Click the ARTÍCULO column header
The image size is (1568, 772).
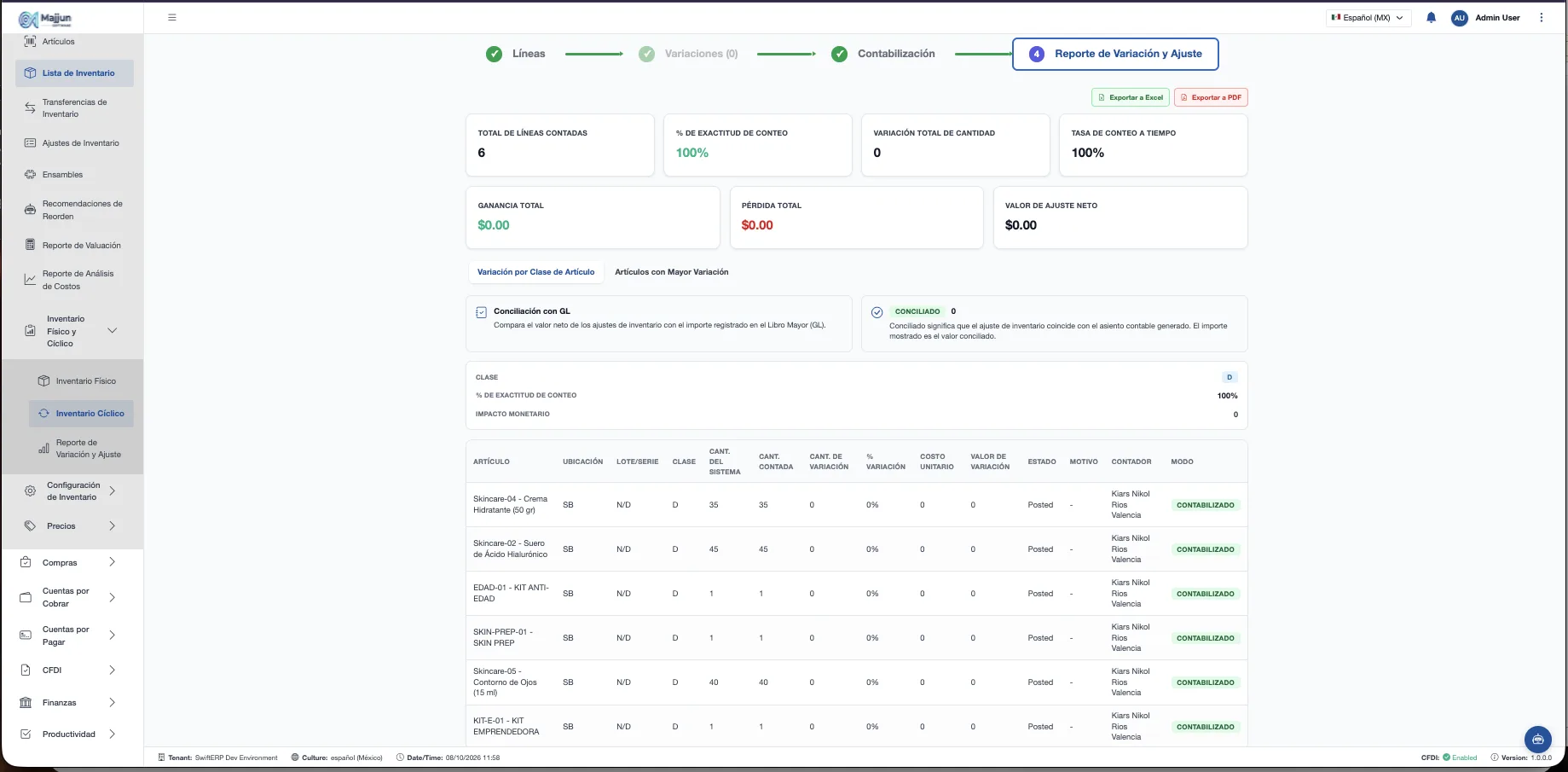tap(491, 461)
